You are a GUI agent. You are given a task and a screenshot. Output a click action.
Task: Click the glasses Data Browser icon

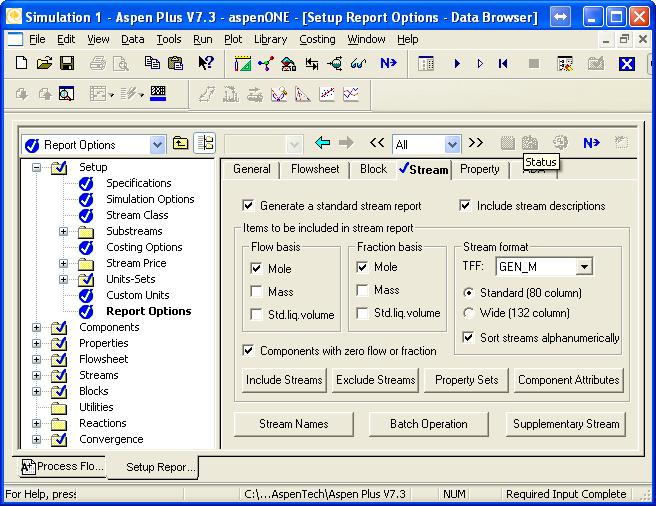click(x=359, y=64)
